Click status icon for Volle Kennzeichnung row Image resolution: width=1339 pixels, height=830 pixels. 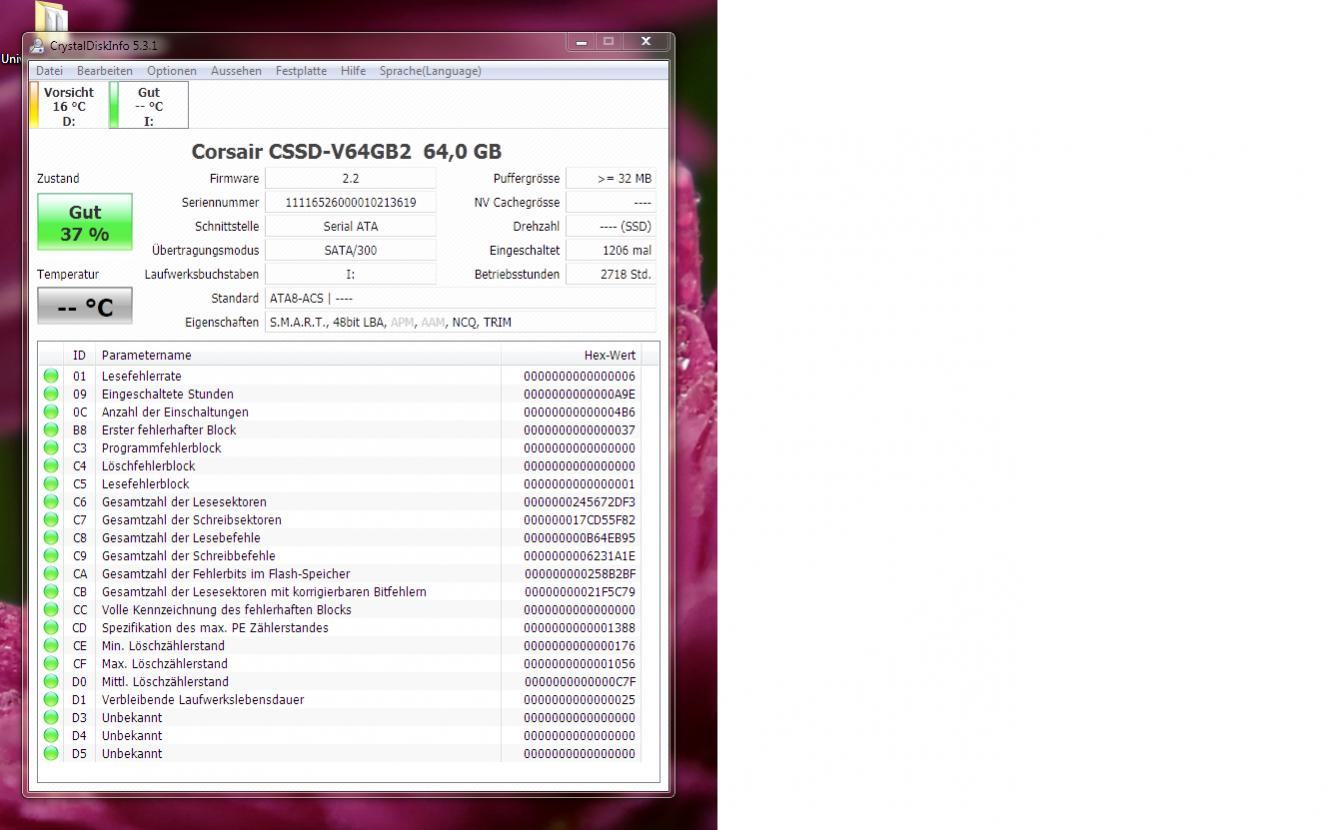(51, 610)
